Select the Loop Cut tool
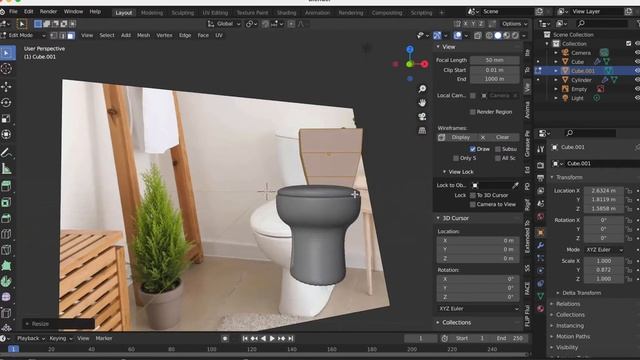 point(7,250)
